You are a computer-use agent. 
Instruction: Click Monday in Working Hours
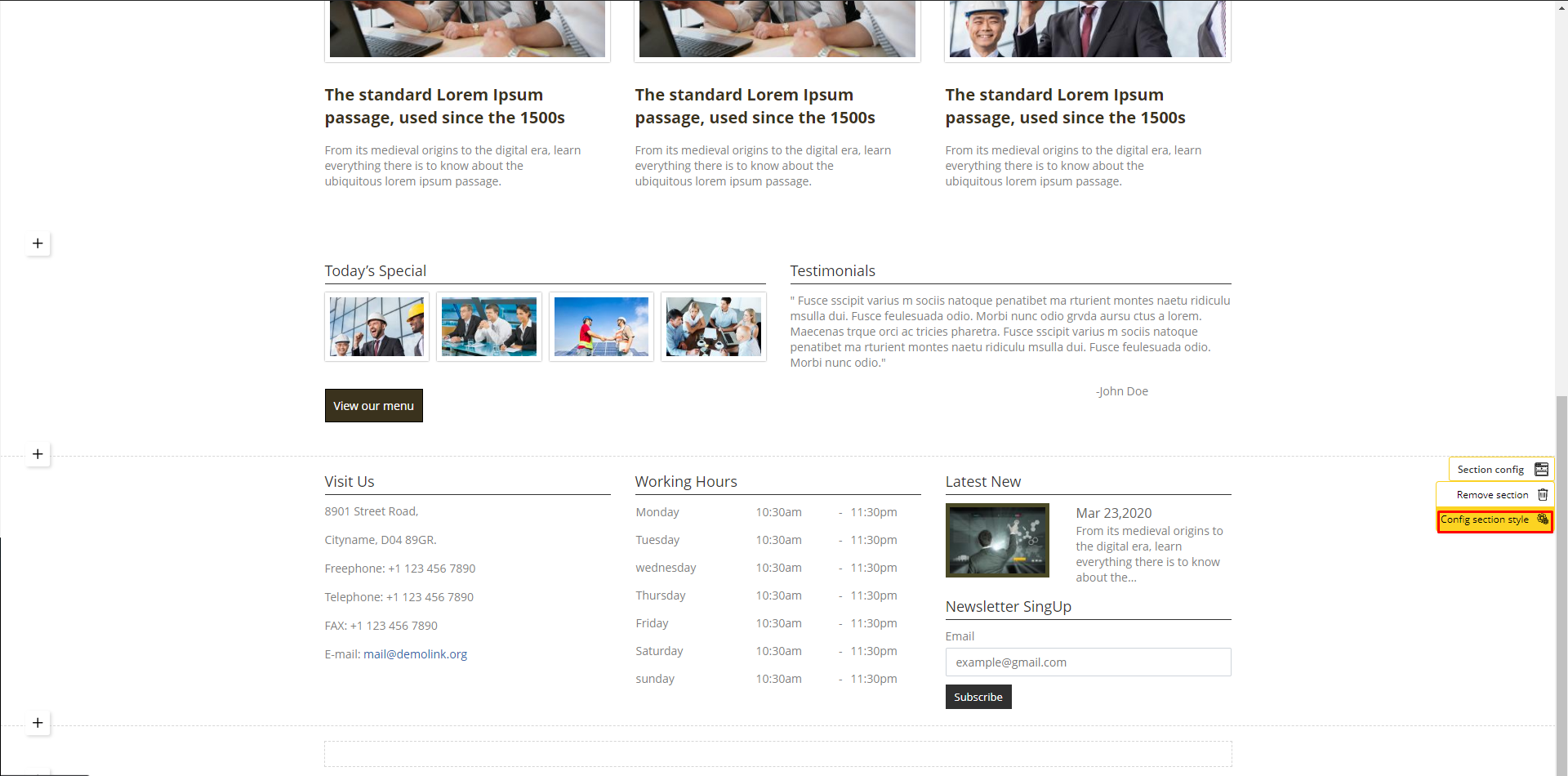click(657, 512)
